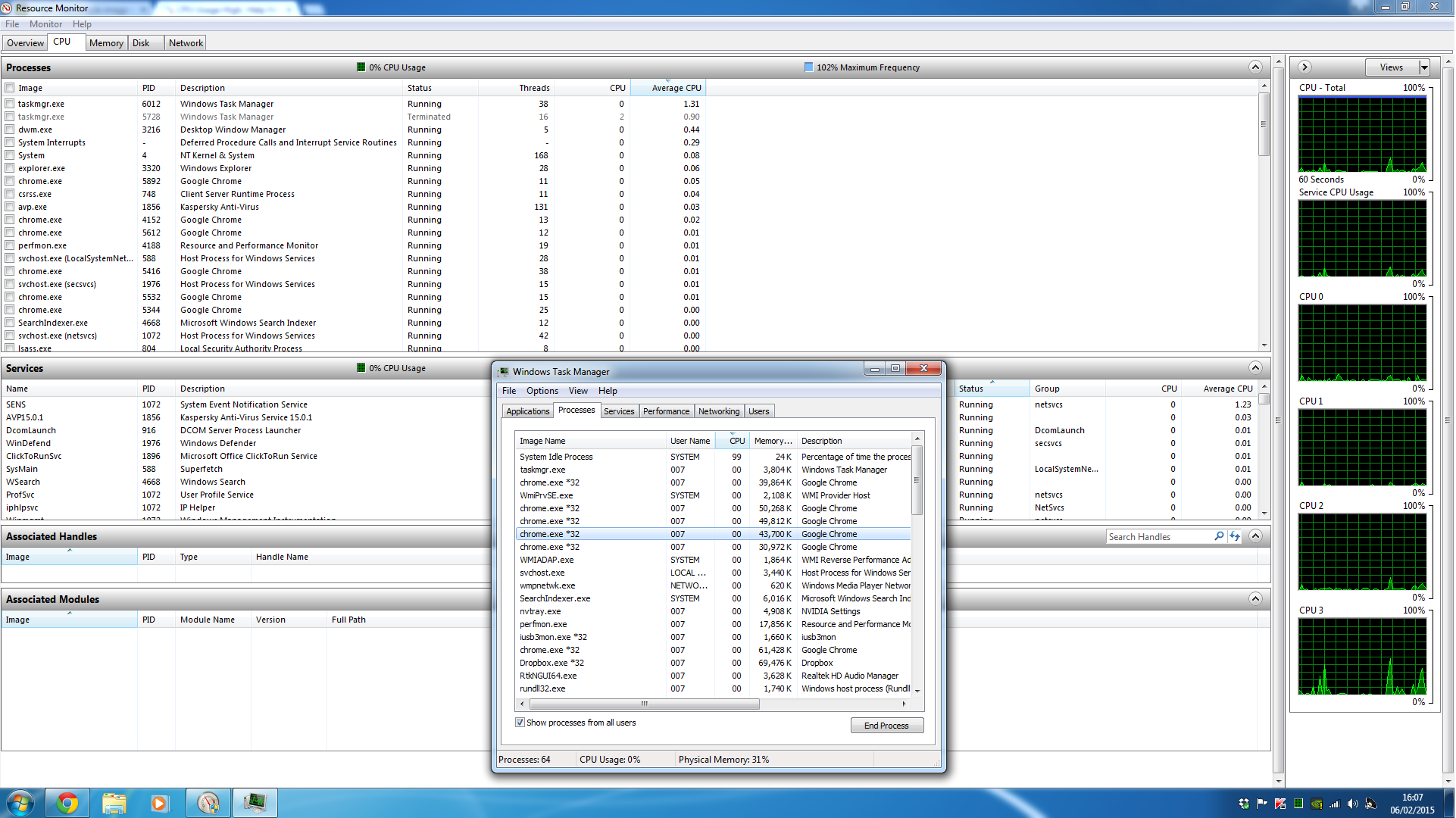
Task: Switch to Resource Monitor taskbar button
Action: point(208,803)
